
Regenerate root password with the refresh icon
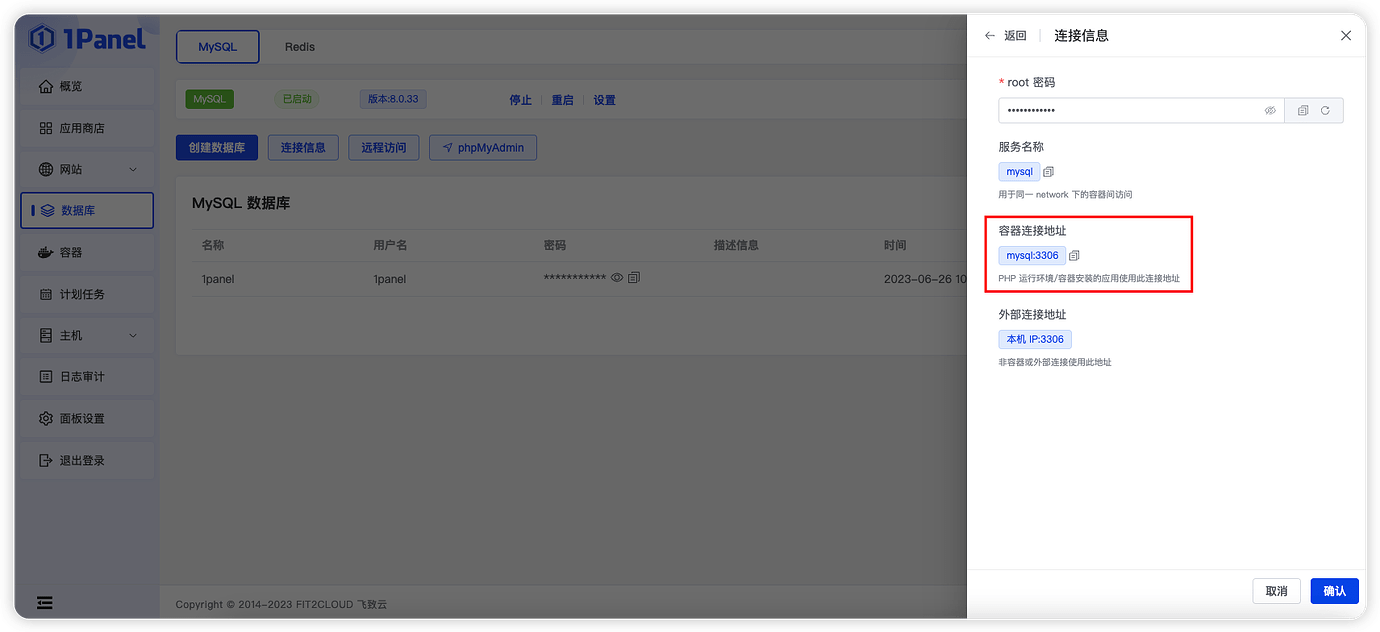coord(1325,110)
